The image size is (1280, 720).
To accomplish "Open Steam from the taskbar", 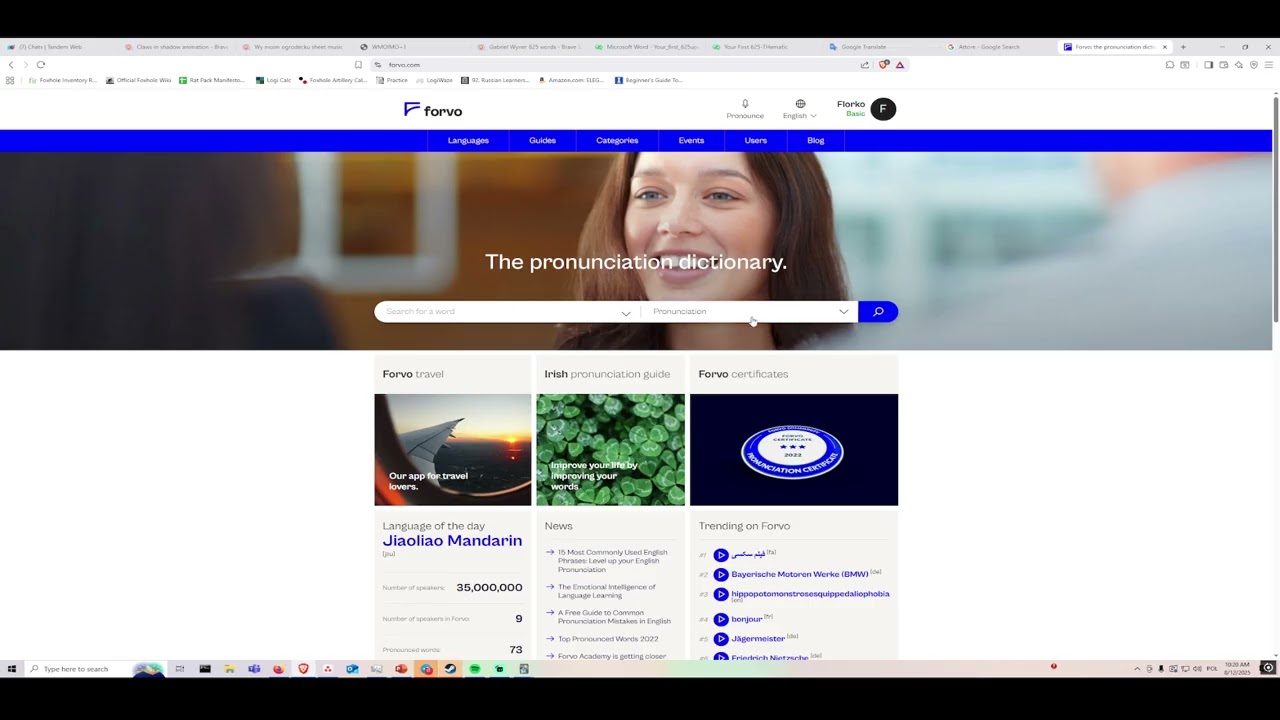I will [x=450, y=669].
